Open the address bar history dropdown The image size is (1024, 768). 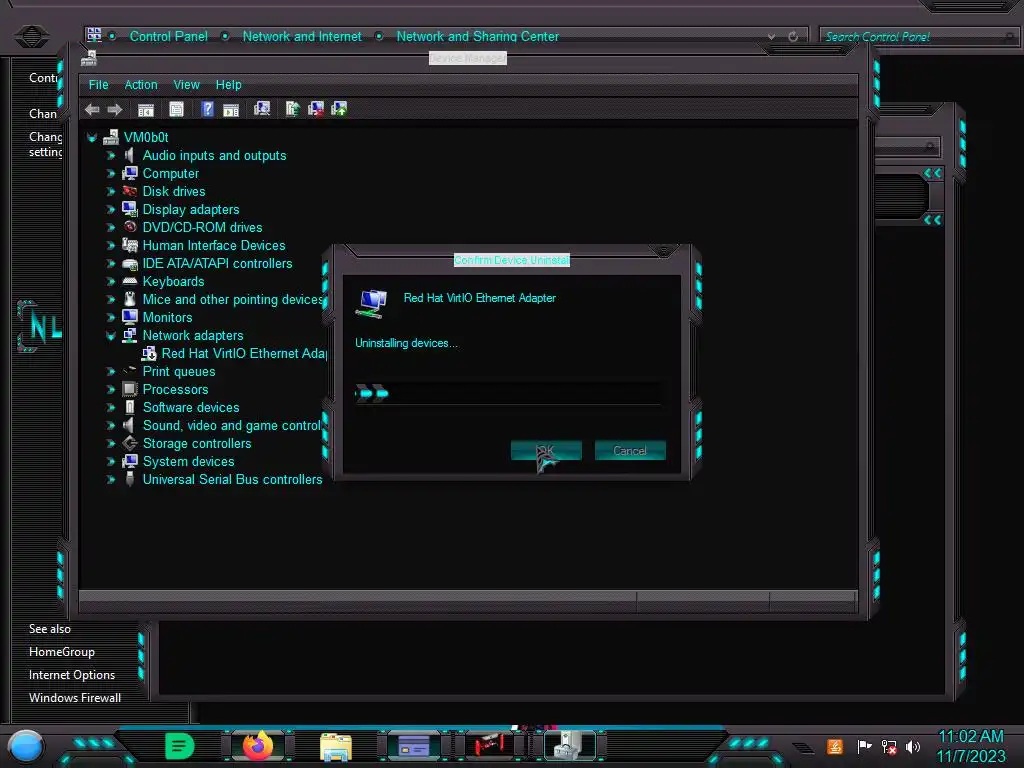[x=772, y=37]
